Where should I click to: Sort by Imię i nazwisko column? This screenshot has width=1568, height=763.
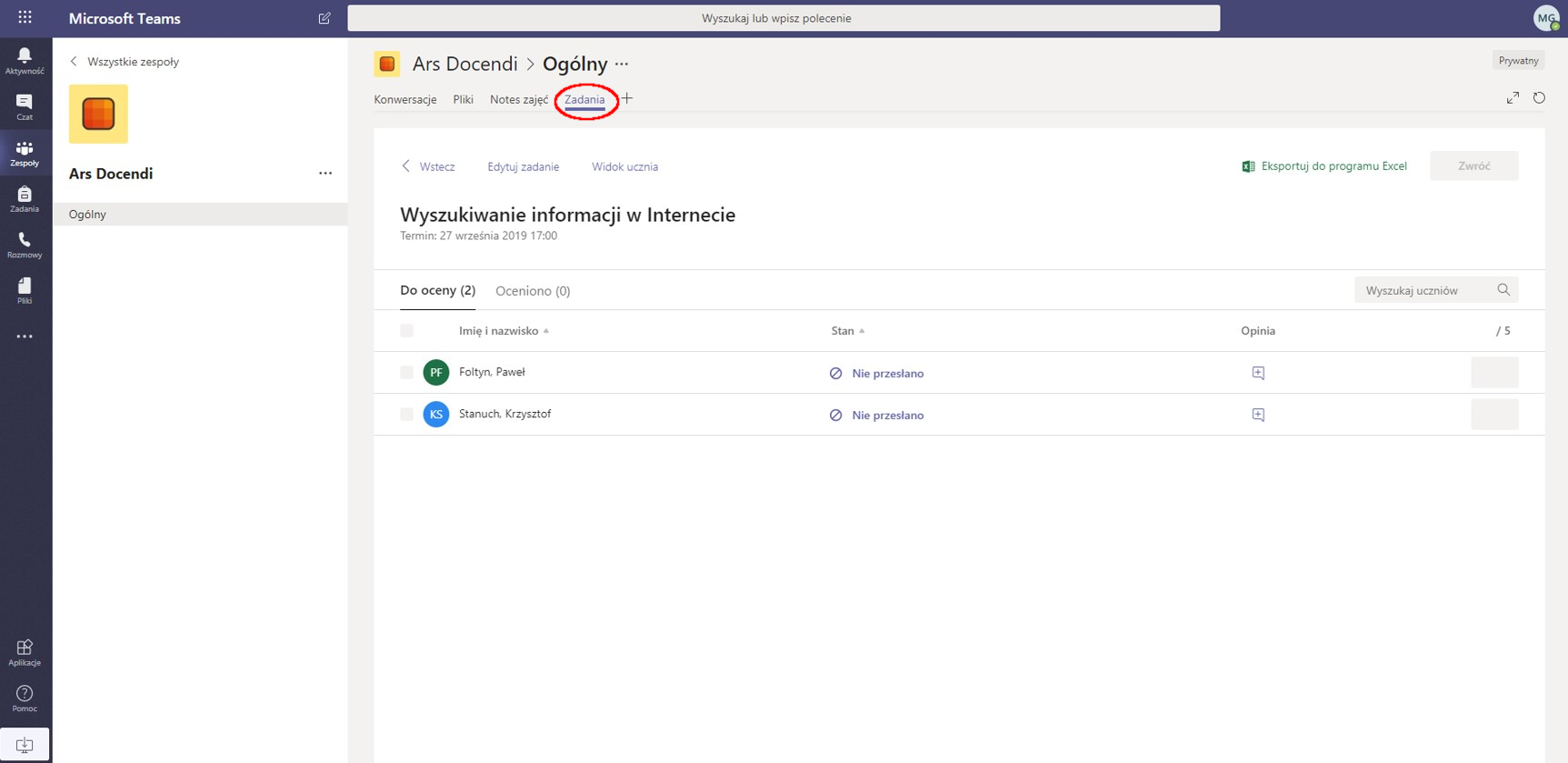coord(504,331)
